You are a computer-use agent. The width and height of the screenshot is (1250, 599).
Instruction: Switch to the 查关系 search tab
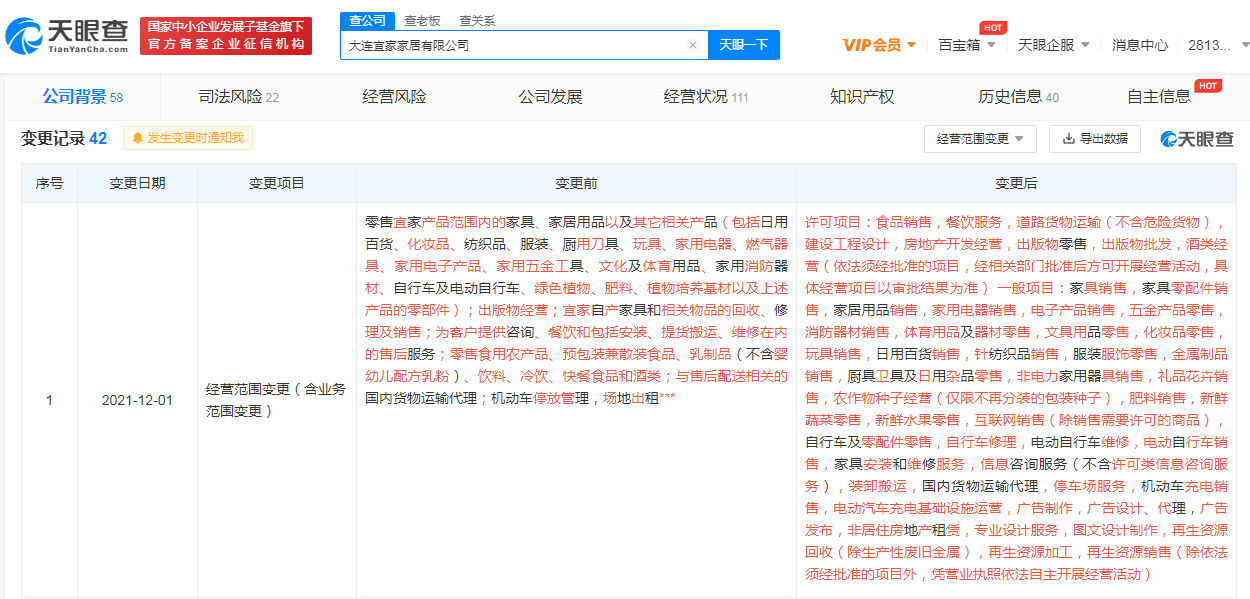(477, 20)
